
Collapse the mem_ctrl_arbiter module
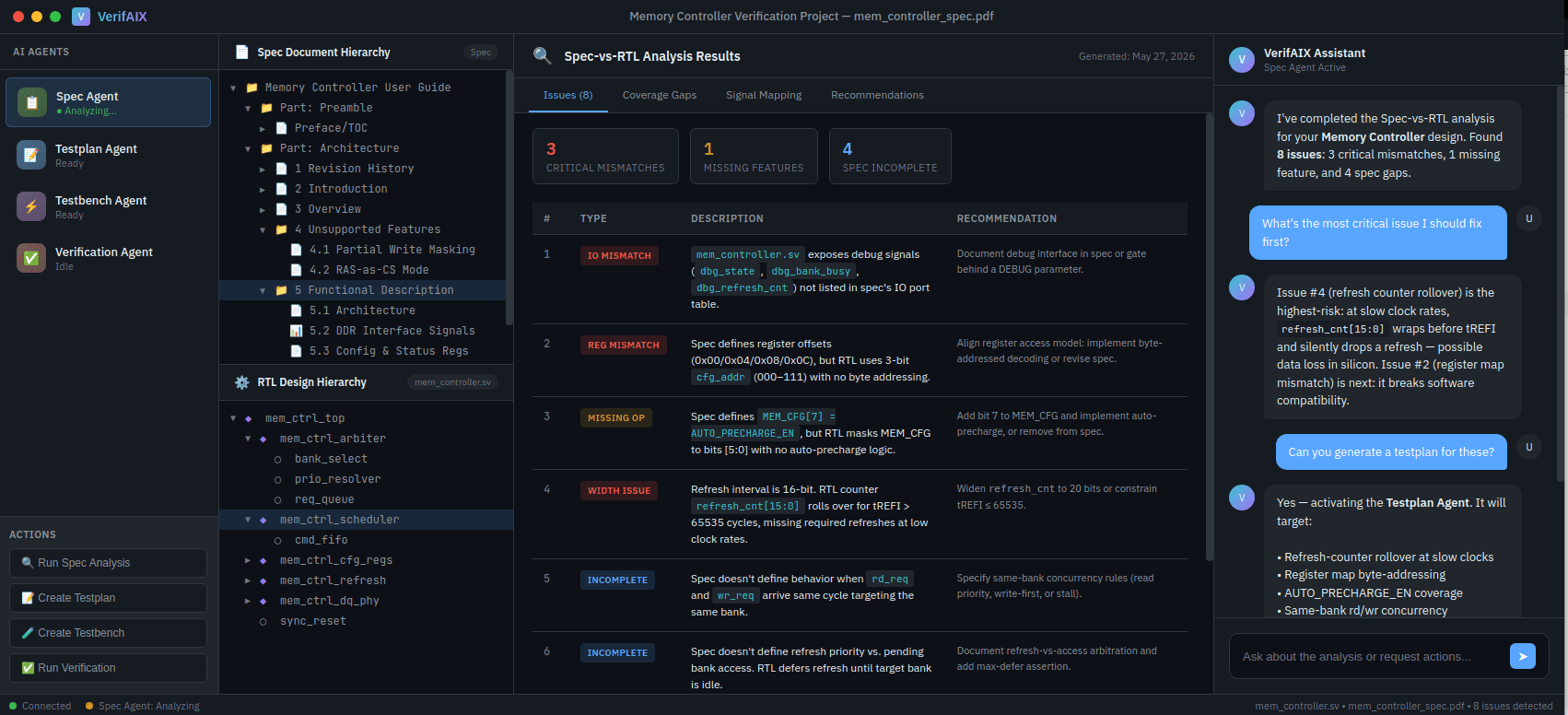point(249,439)
